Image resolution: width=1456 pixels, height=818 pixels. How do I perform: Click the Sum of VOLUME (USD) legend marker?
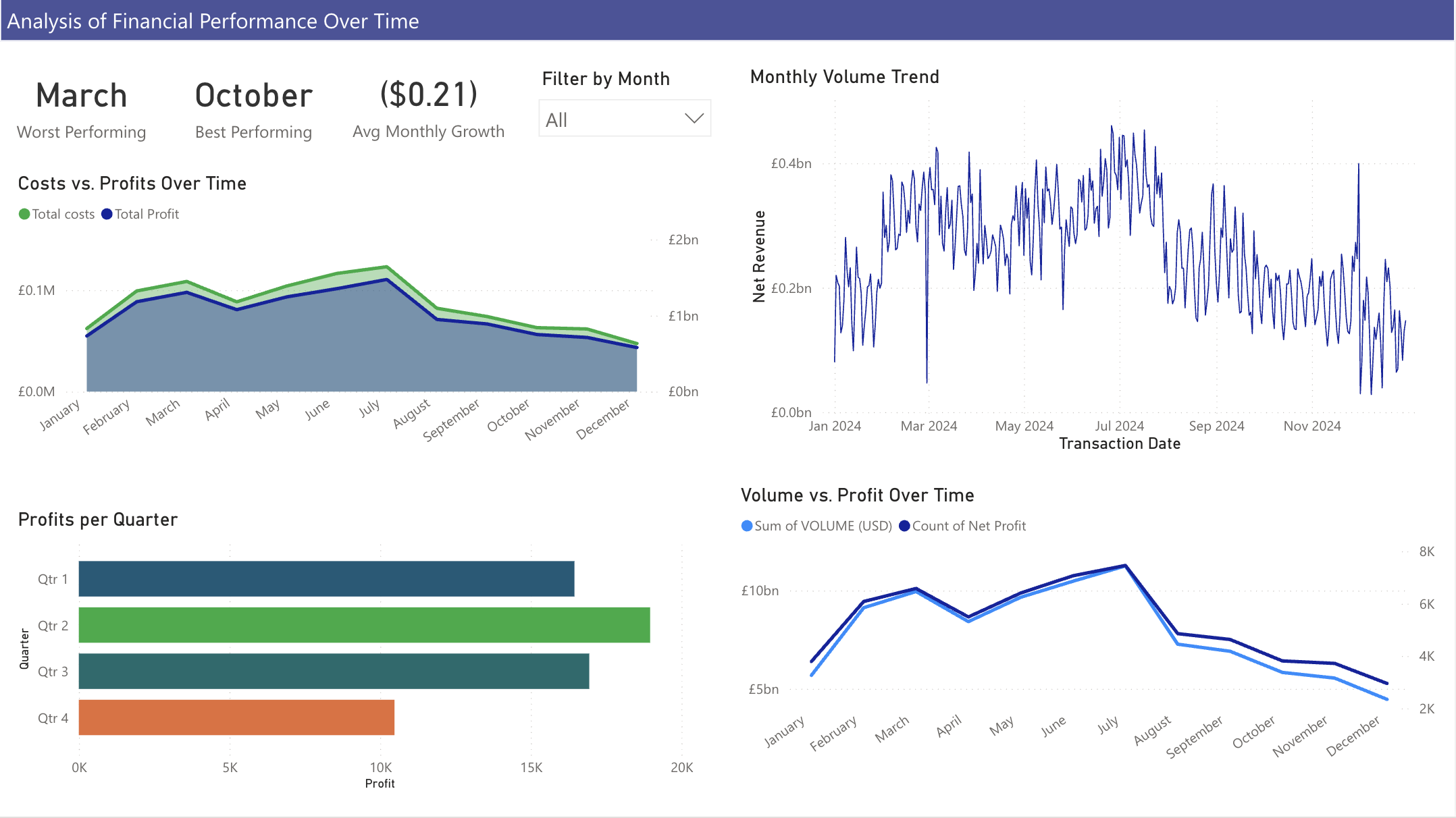(x=747, y=526)
